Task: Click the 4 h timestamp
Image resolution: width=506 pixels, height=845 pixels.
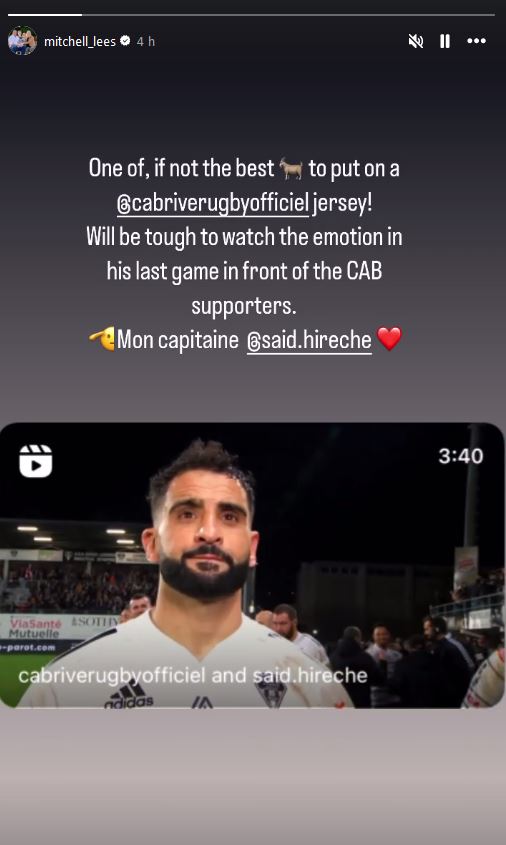Action: [145, 41]
